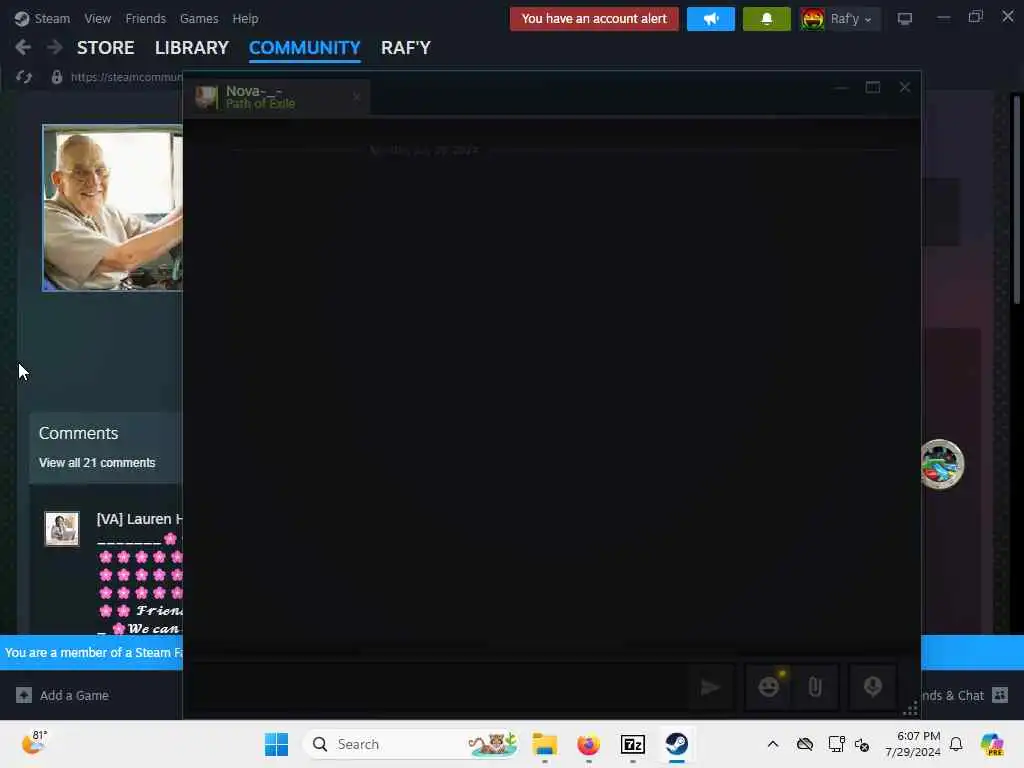Click the profile avatar image
Image resolution: width=1024 pixels, height=768 pixels.
112,208
